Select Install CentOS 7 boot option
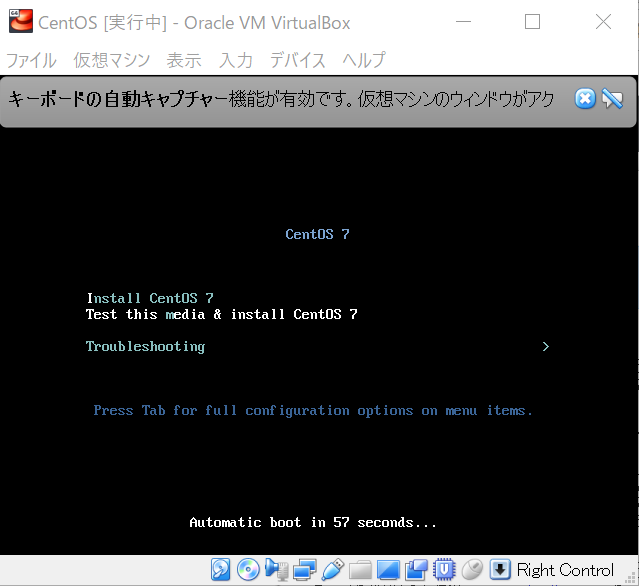639x586 pixels. click(x=150, y=298)
